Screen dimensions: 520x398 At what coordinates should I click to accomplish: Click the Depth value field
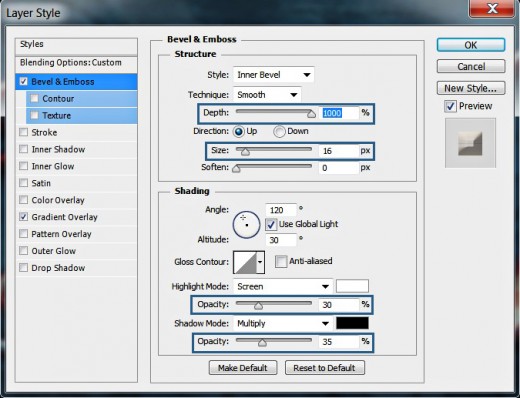[339, 113]
